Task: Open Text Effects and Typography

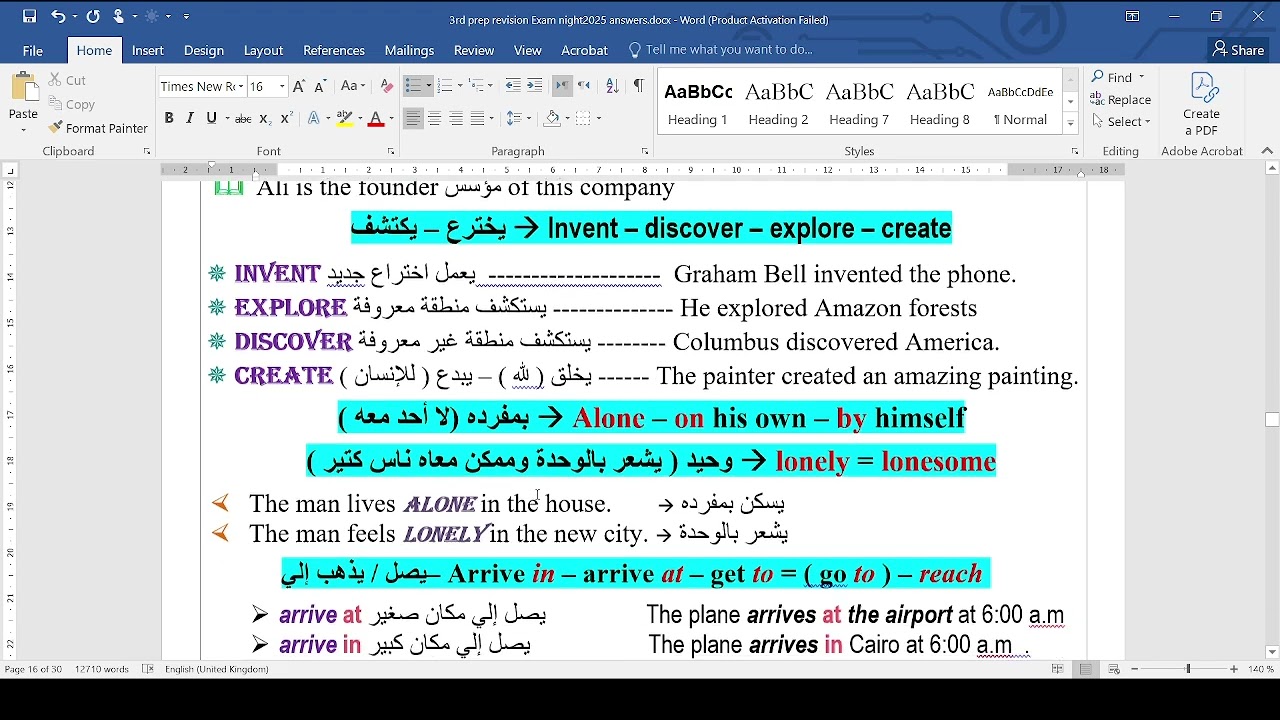Action: coord(314,118)
